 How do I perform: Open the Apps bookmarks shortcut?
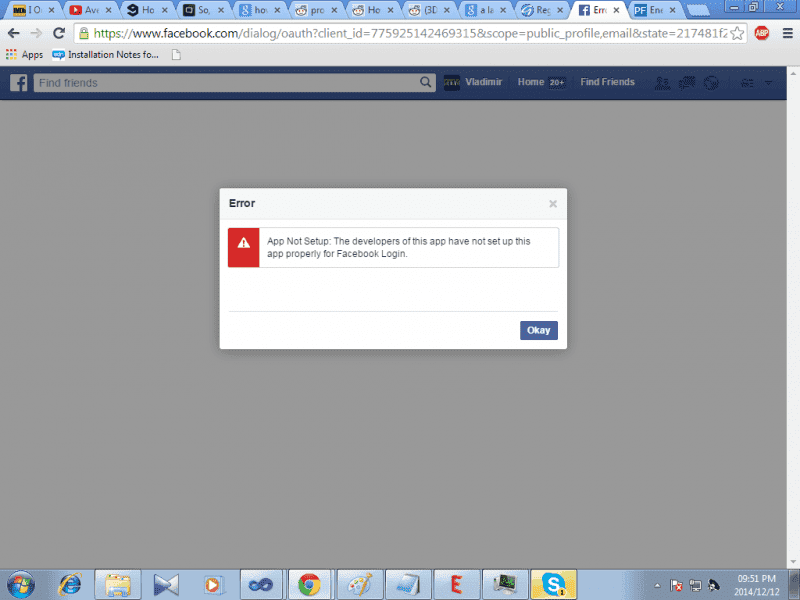click(24, 55)
